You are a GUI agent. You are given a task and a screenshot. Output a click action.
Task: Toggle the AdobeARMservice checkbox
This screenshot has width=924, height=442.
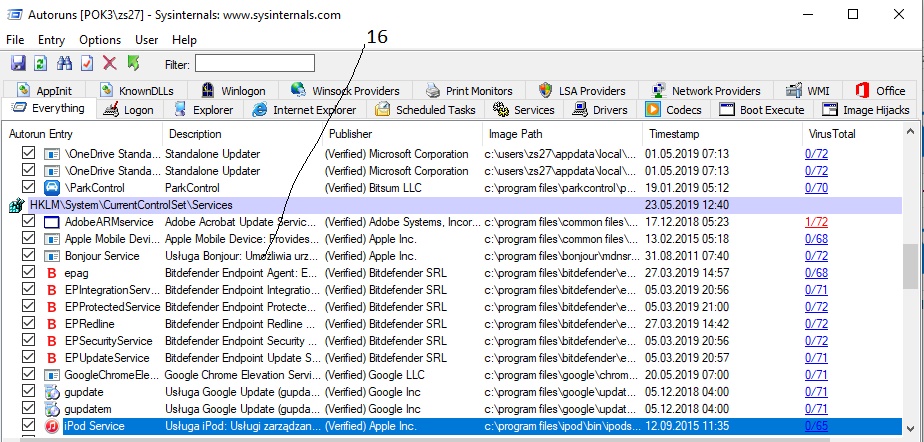[x=28, y=222]
